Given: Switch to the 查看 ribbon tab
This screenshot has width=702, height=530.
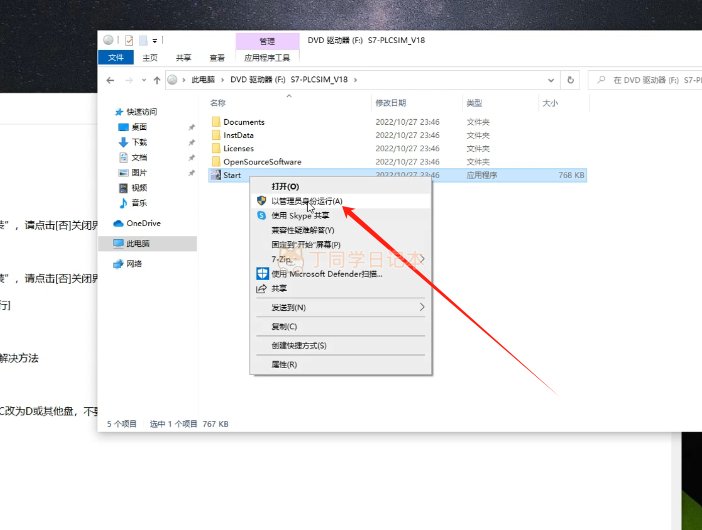Looking at the screenshot, I should [217, 57].
